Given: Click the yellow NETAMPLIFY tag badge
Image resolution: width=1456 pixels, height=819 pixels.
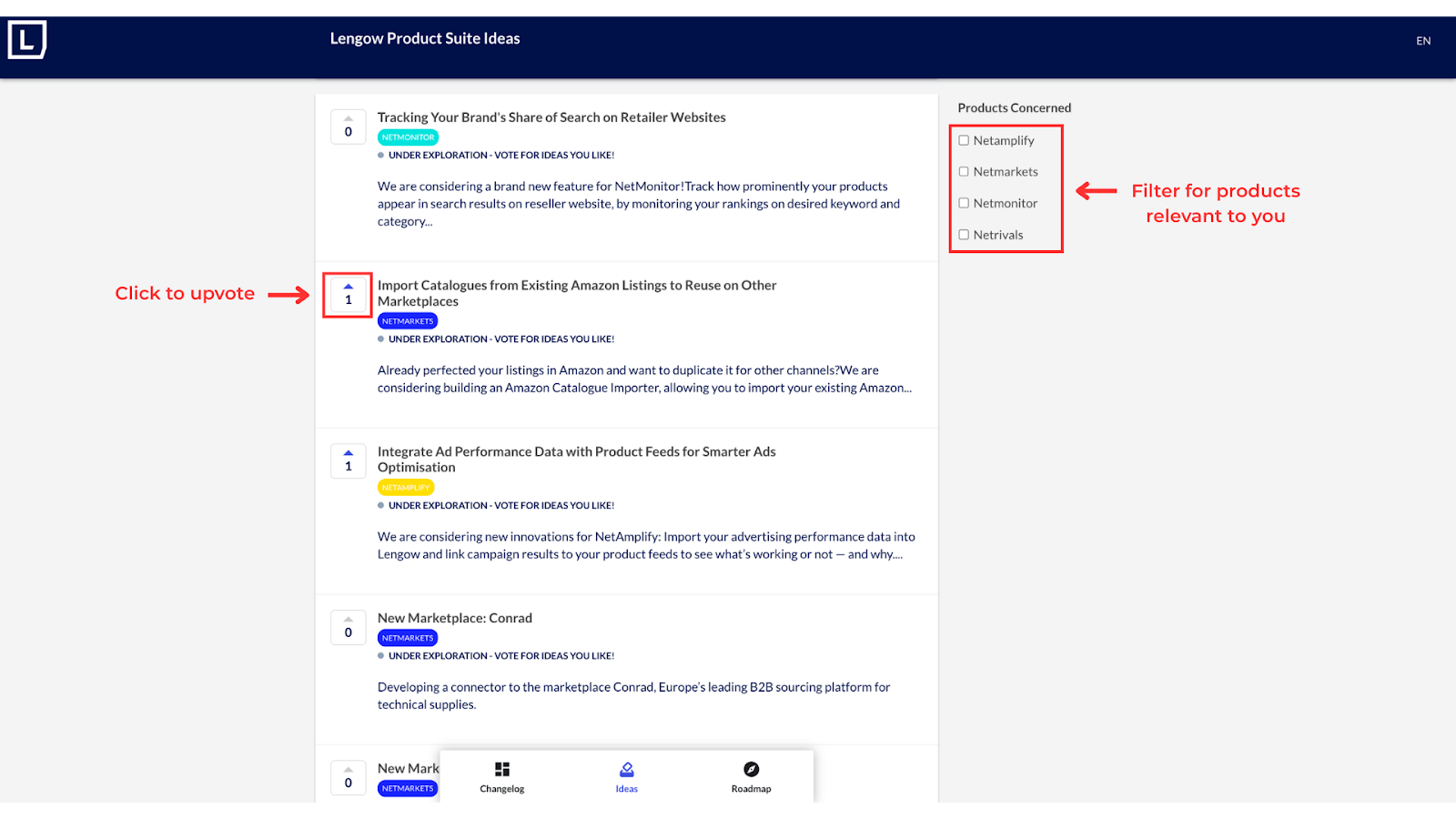Looking at the screenshot, I should click(x=406, y=488).
